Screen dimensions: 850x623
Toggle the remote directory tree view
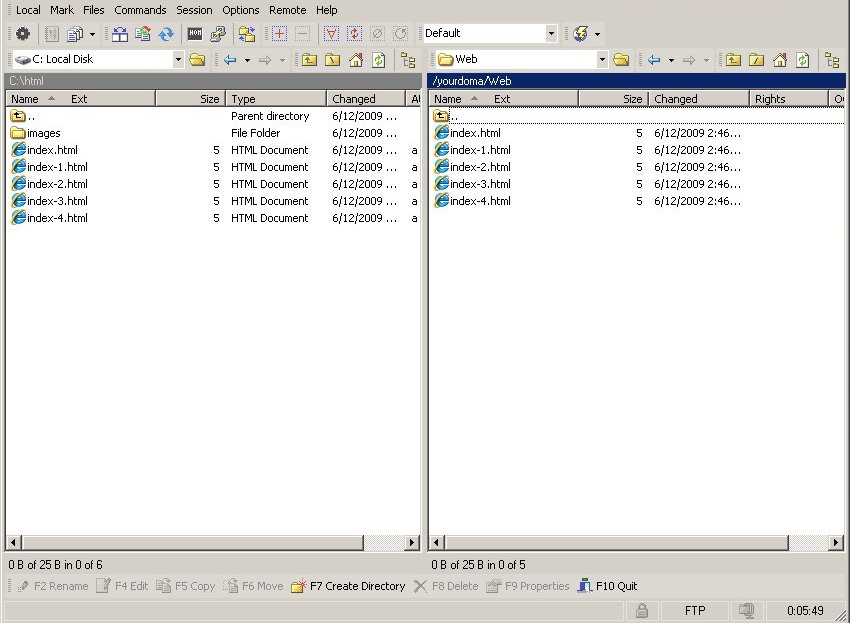coord(832,60)
